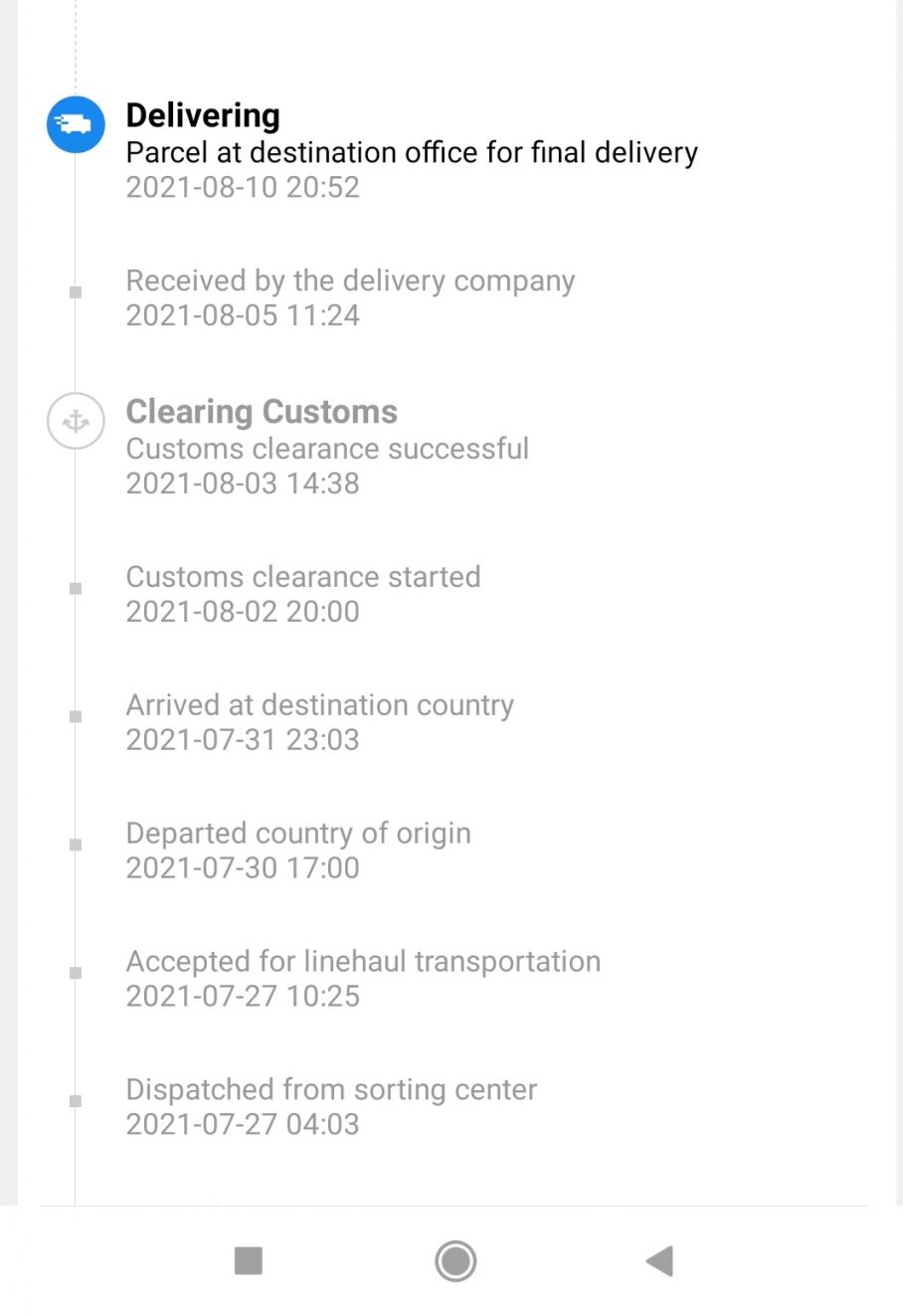
Task: Tap 'Dispatched from sorting center' entry
Action: click(x=331, y=1107)
